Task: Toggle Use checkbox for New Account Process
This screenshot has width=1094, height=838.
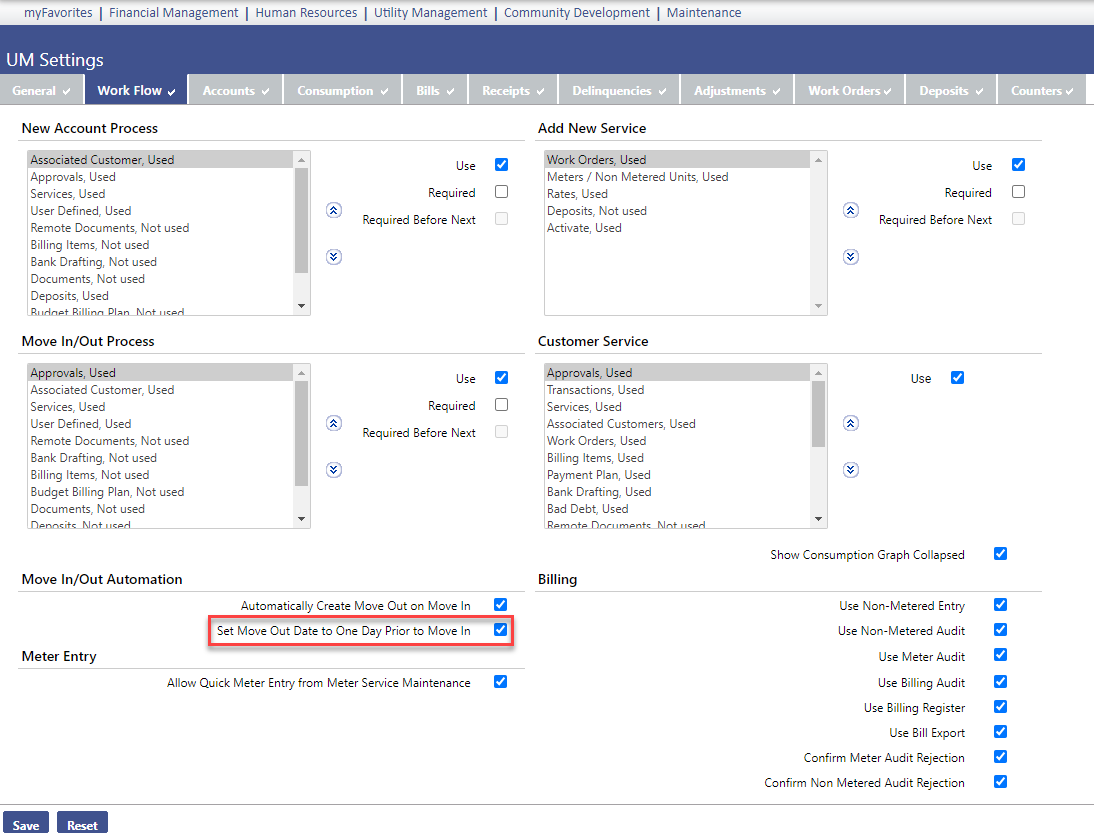Action: coord(502,165)
